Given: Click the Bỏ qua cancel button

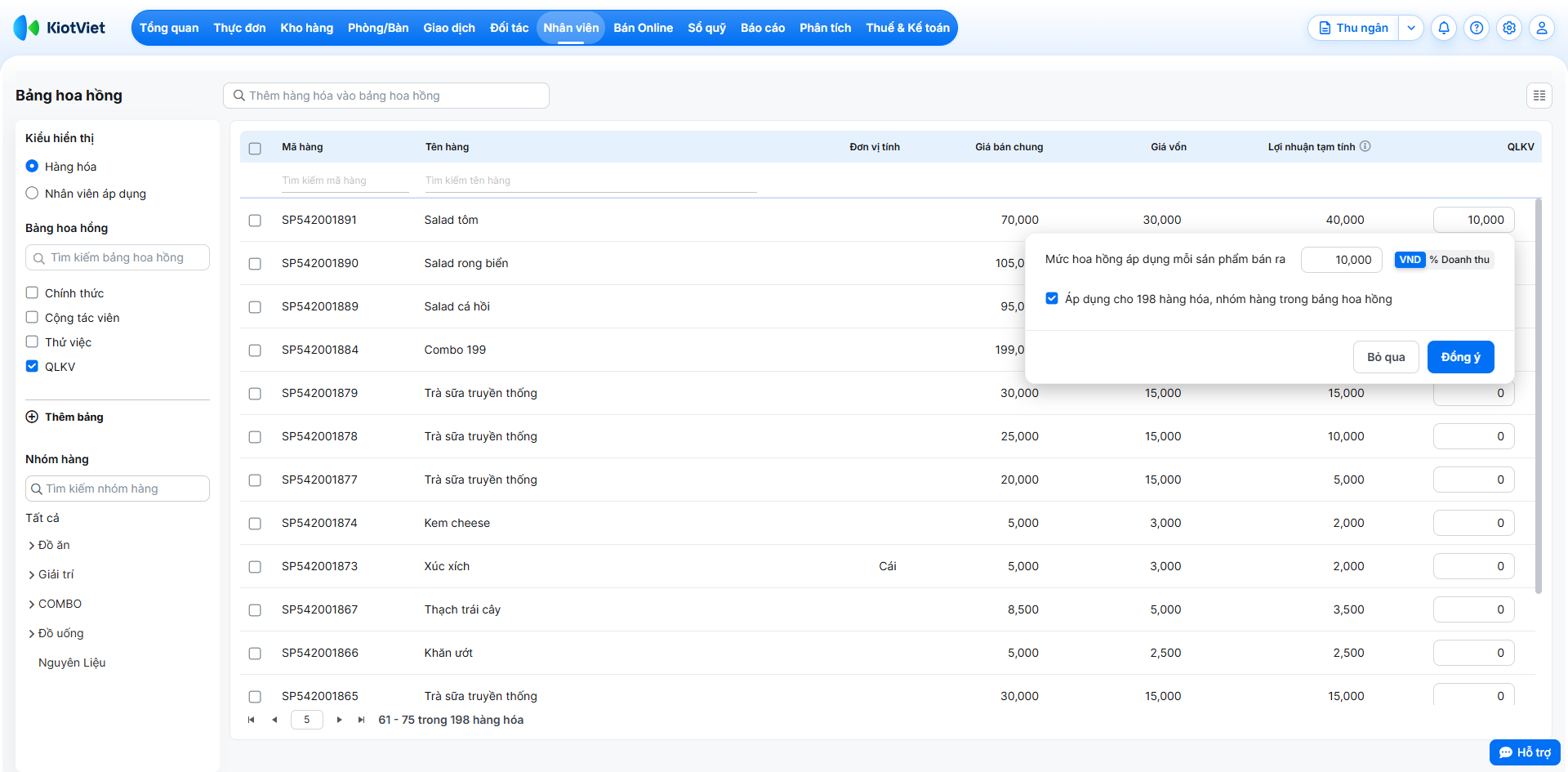Looking at the screenshot, I should [x=1386, y=357].
